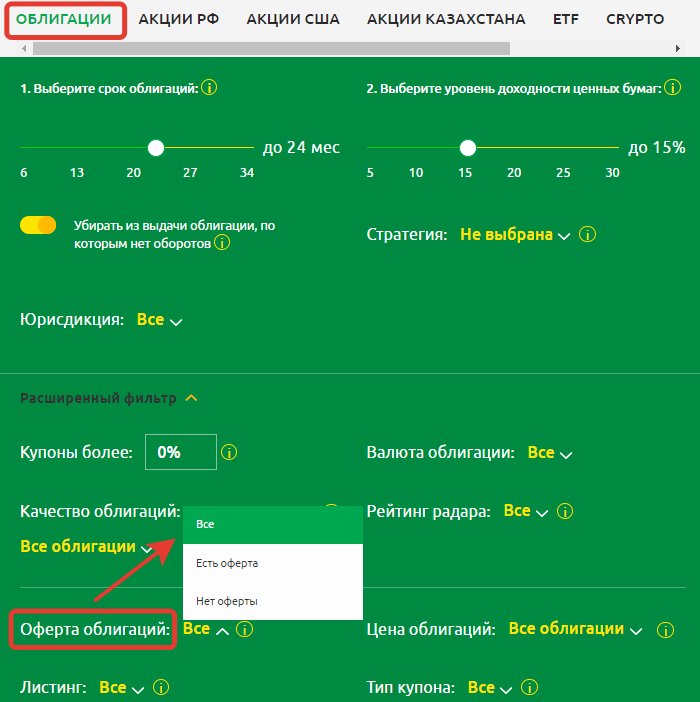Click info icon beside yield level heading
The width and height of the screenshot is (700, 702).
(671, 88)
